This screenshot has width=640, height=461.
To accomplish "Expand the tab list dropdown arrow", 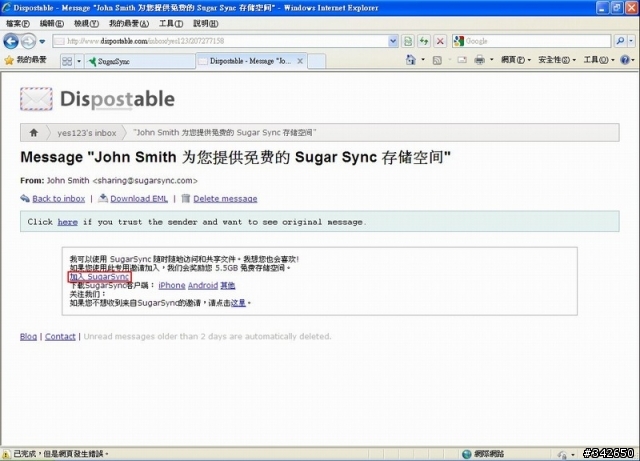I will pyautogui.click(x=79, y=61).
